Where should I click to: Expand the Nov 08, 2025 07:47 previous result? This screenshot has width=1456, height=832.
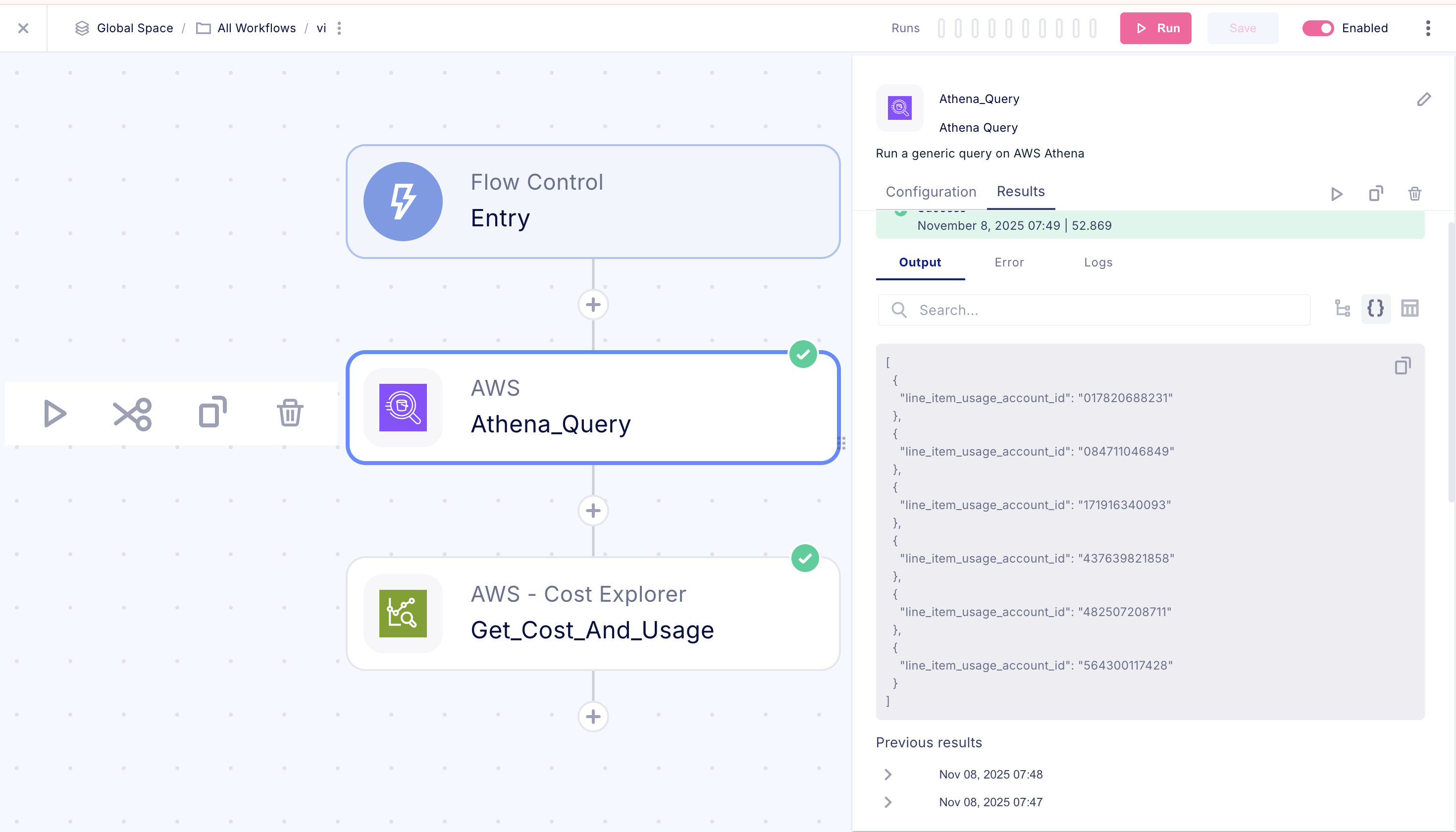pyautogui.click(x=888, y=802)
